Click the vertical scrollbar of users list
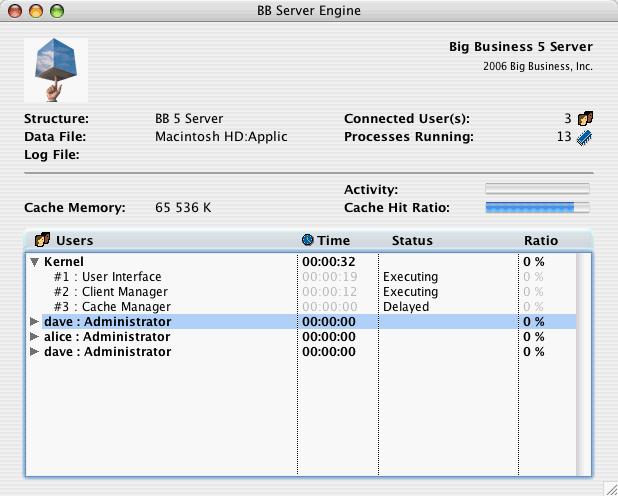Image resolution: width=618 pixels, height=496 pixels. pos(583,364)
